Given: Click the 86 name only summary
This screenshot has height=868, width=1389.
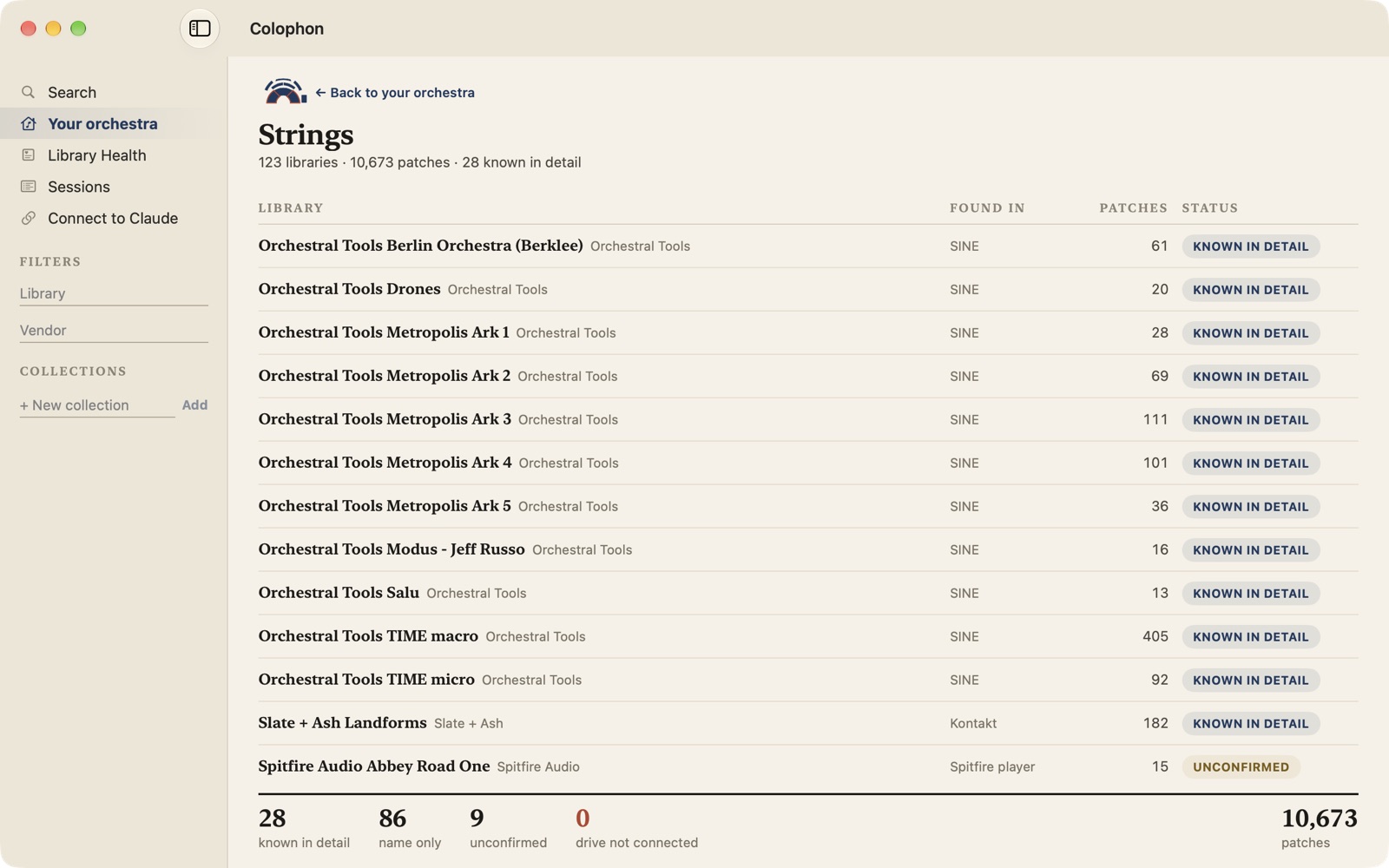Looking at the screenshot, I should pos(410,828).
